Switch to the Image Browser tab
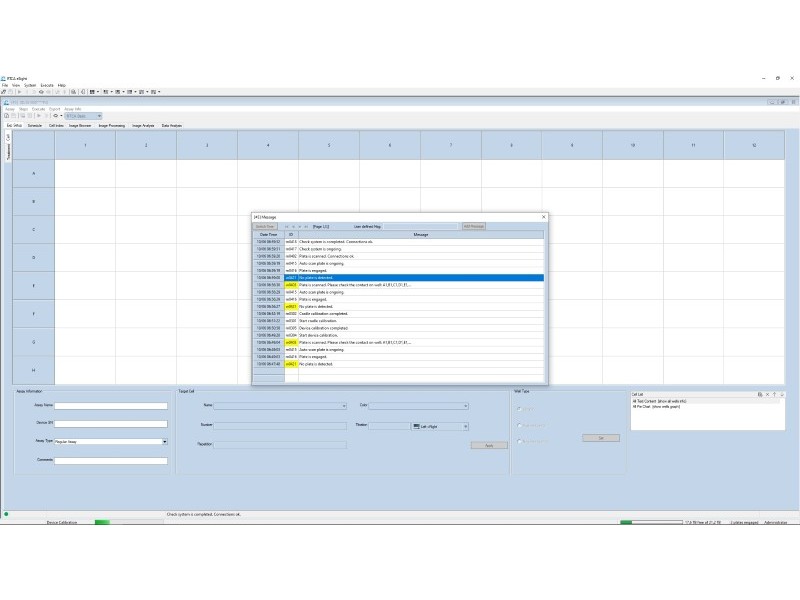 click(x=80, y=126)
